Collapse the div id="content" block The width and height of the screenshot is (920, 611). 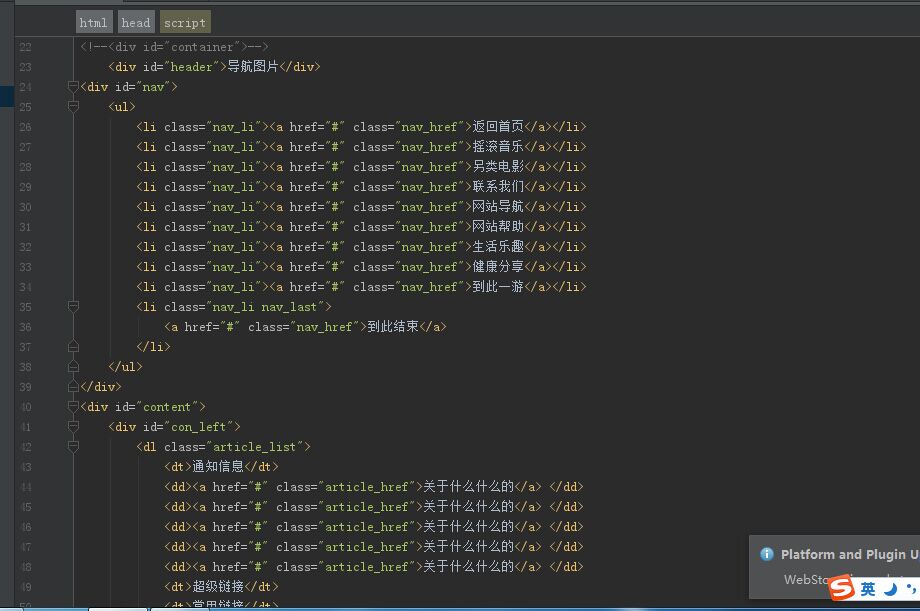click(73, 407)
